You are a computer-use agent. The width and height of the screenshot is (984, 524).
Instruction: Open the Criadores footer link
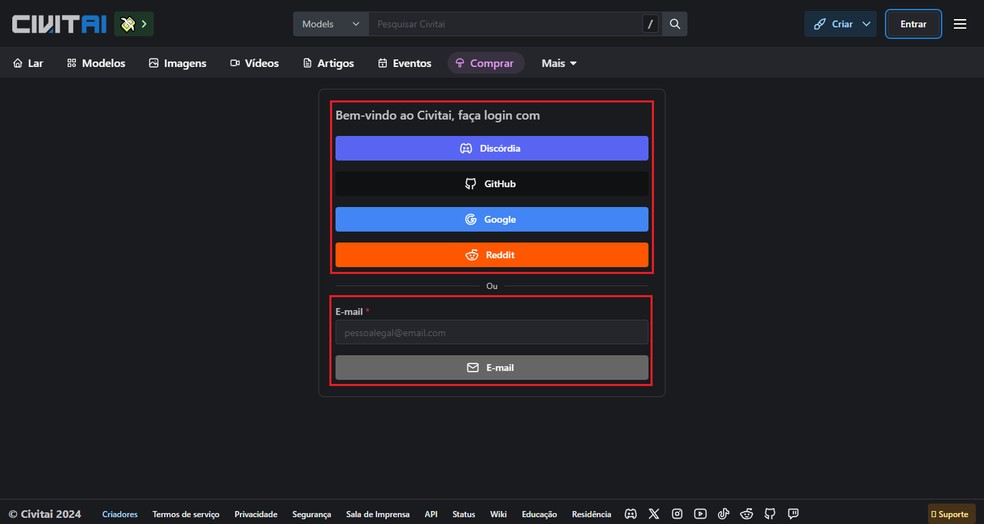pyautogui.click(x=120, y=514)
